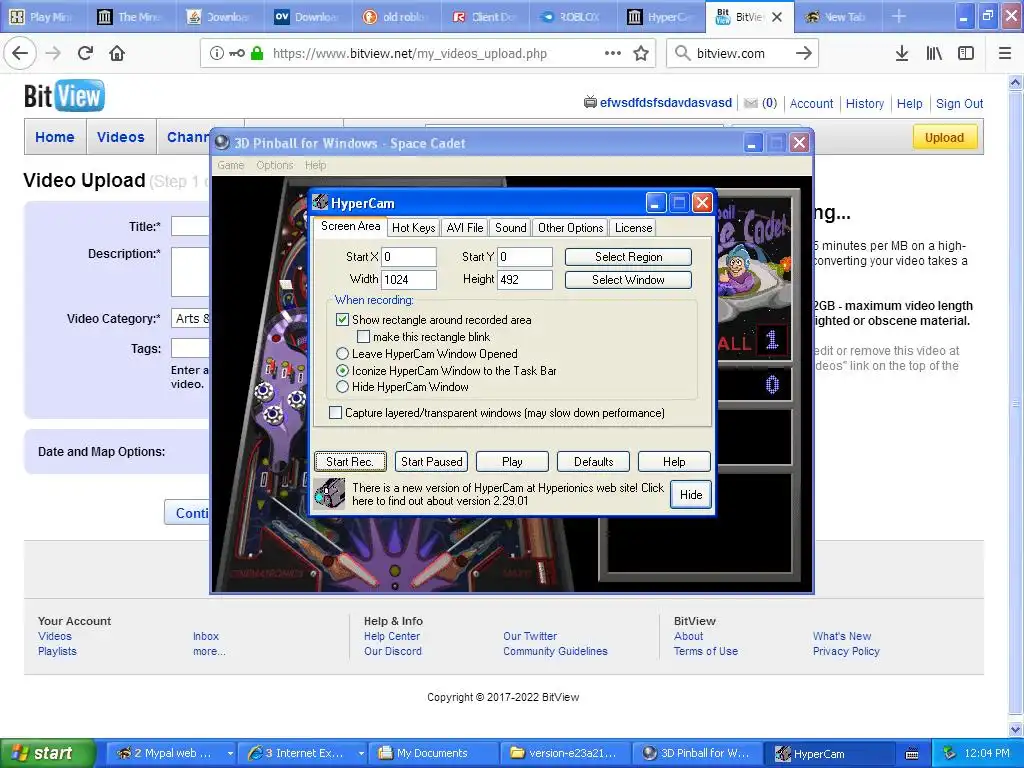Toggle Show rectangle around recorded area
This screenshot has width=1024, height=768.
point(342,319)
